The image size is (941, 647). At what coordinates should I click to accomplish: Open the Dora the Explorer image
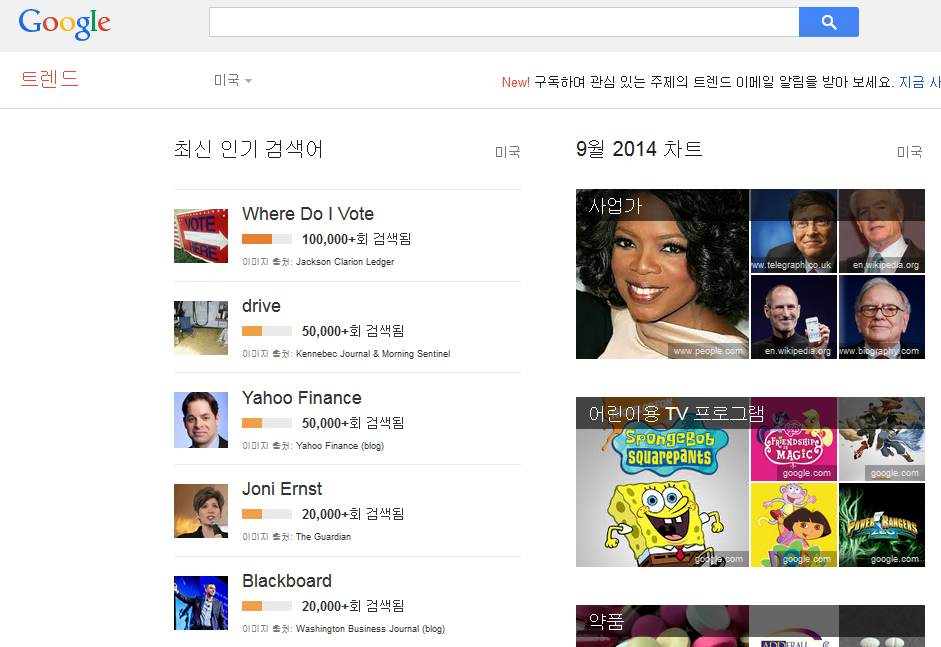click(x=793, y=525)
